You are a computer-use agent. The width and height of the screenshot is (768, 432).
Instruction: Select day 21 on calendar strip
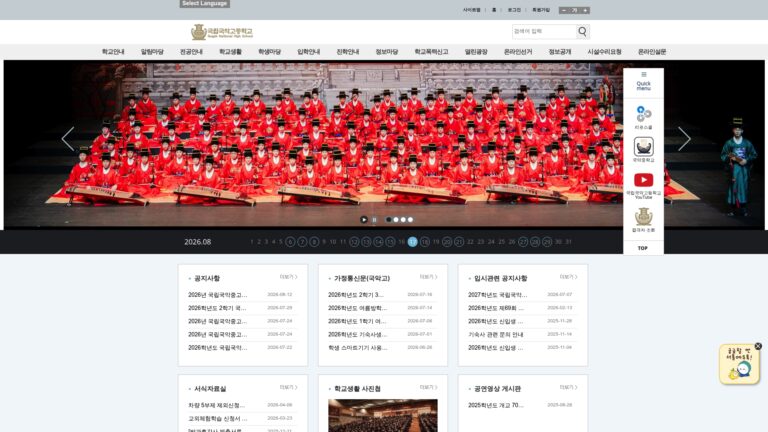[459, 241]
